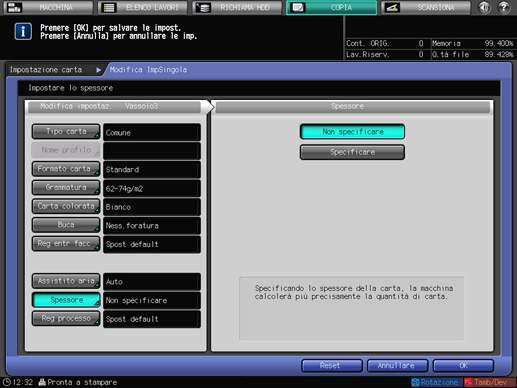Choose Non specificare thickness option
The width and height of the screenshot is (517, 388).
click(352, 132)
